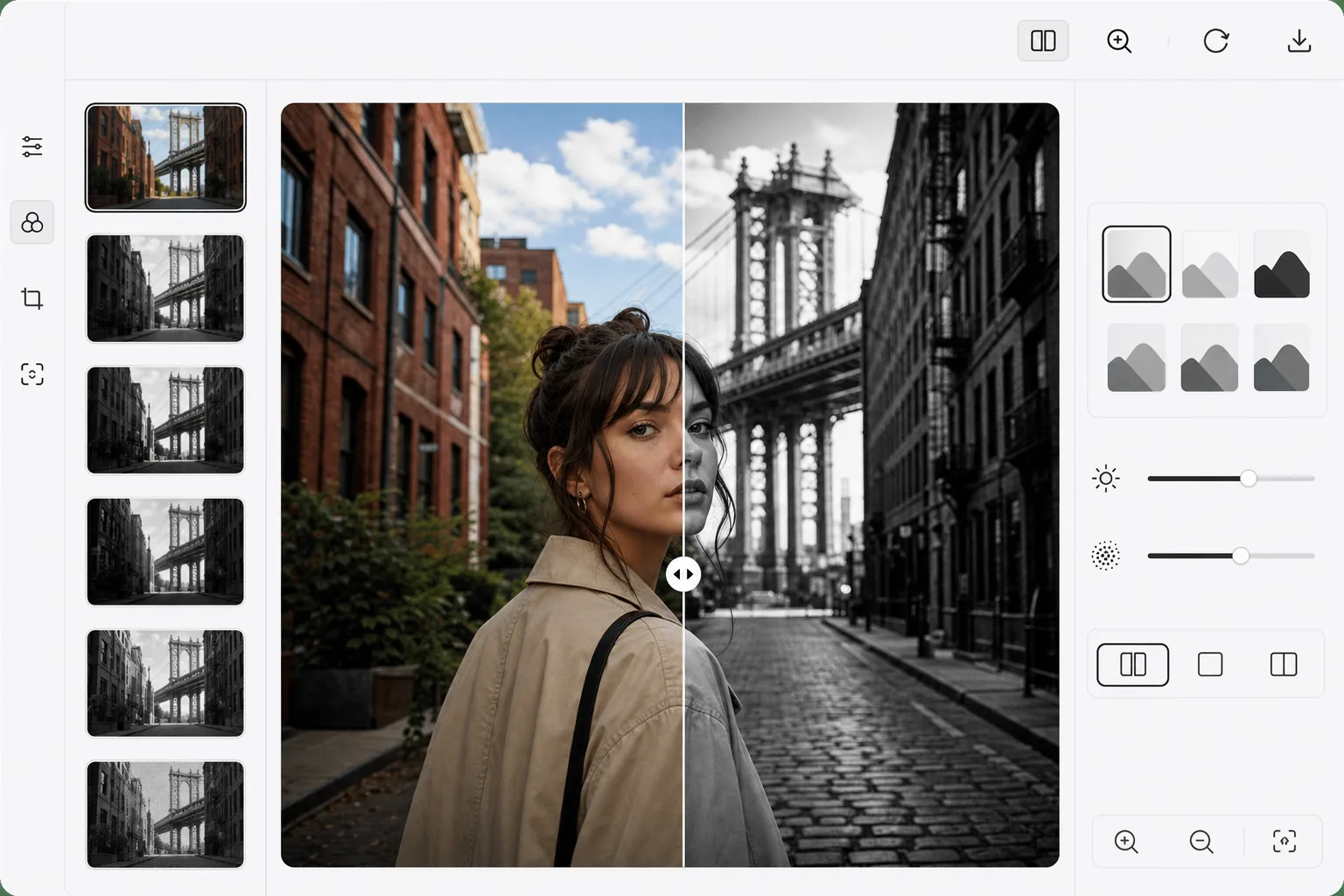Select the first outlined filter preset tile

coord(1137,264)
